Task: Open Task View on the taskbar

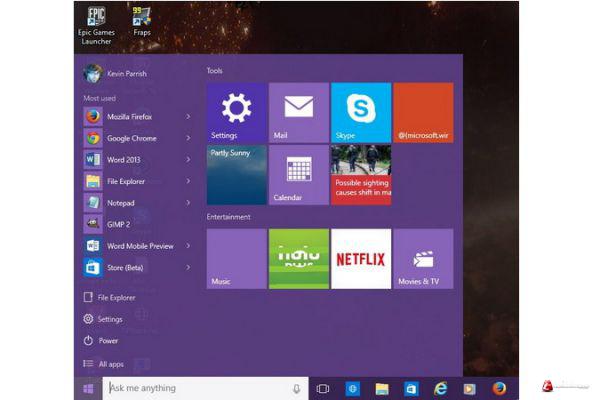Action: click(x=323, y=388)
